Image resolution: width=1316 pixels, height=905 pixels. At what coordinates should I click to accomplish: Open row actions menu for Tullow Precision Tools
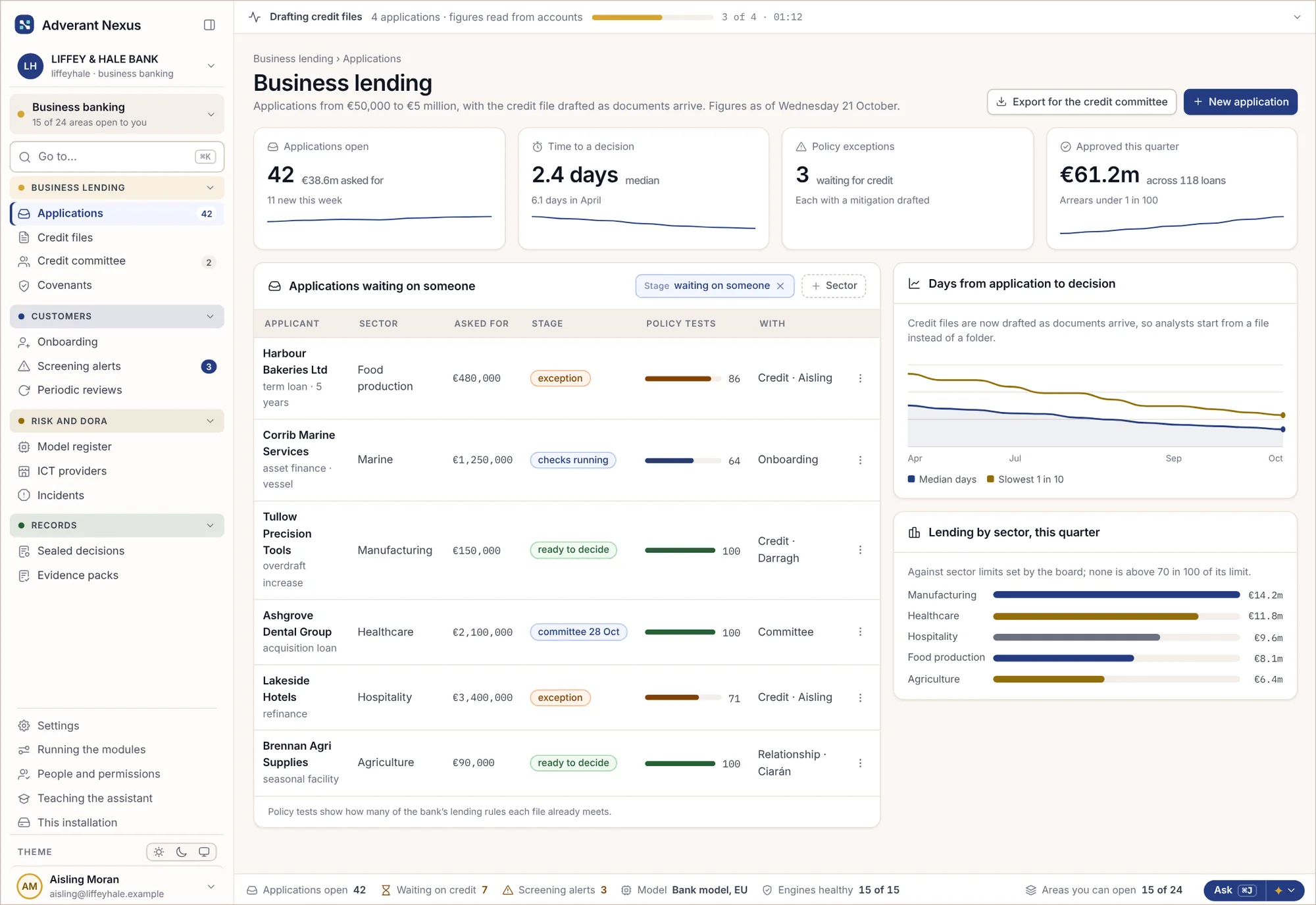point(860,550)
